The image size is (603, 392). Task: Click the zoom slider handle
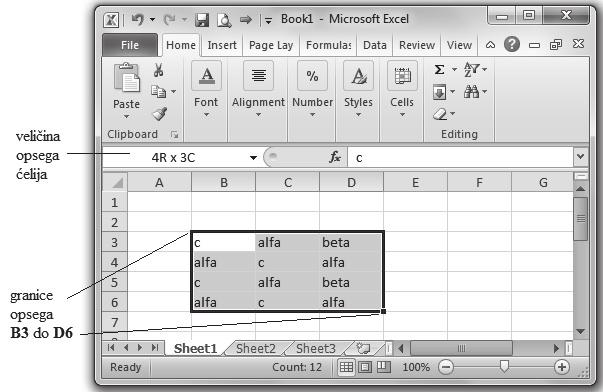coord(504,367)
